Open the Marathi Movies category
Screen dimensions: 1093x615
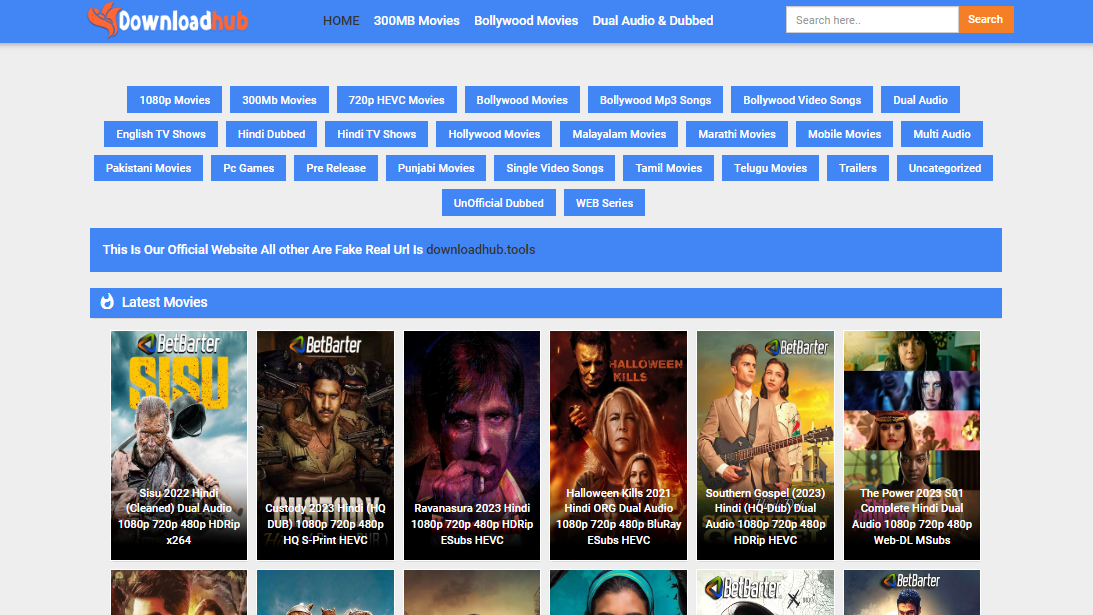tap(737, 134)
